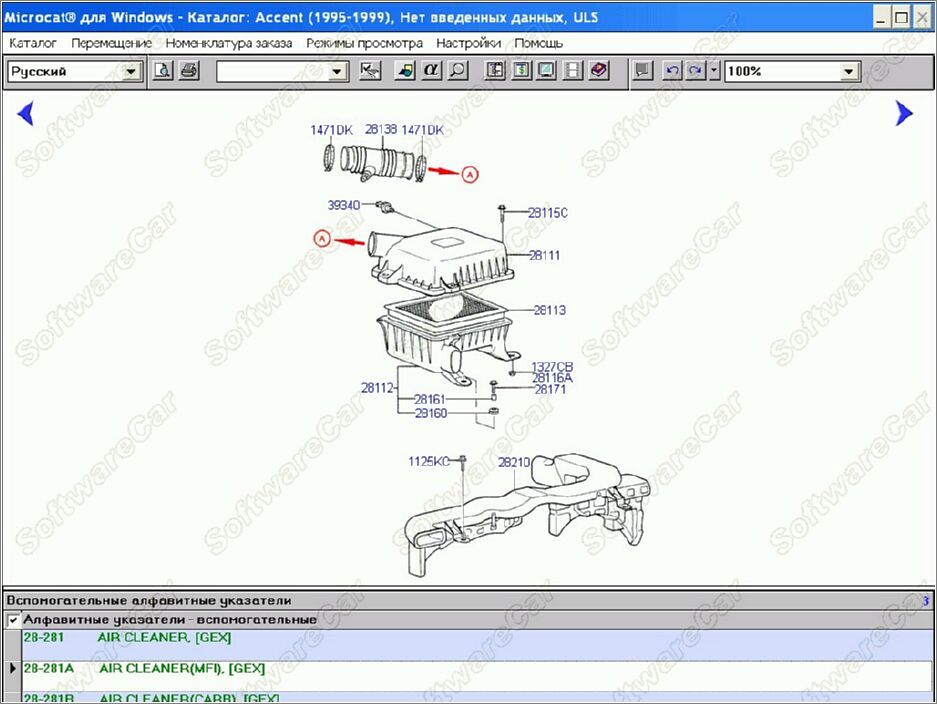937x704 pixels.
Task: Click the stacked books icon
Action: coord(599,71)
